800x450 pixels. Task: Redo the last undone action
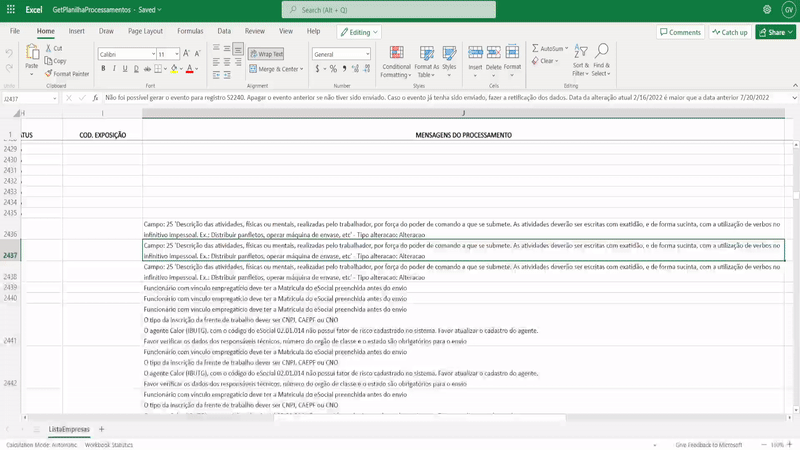tap(9, 67)
